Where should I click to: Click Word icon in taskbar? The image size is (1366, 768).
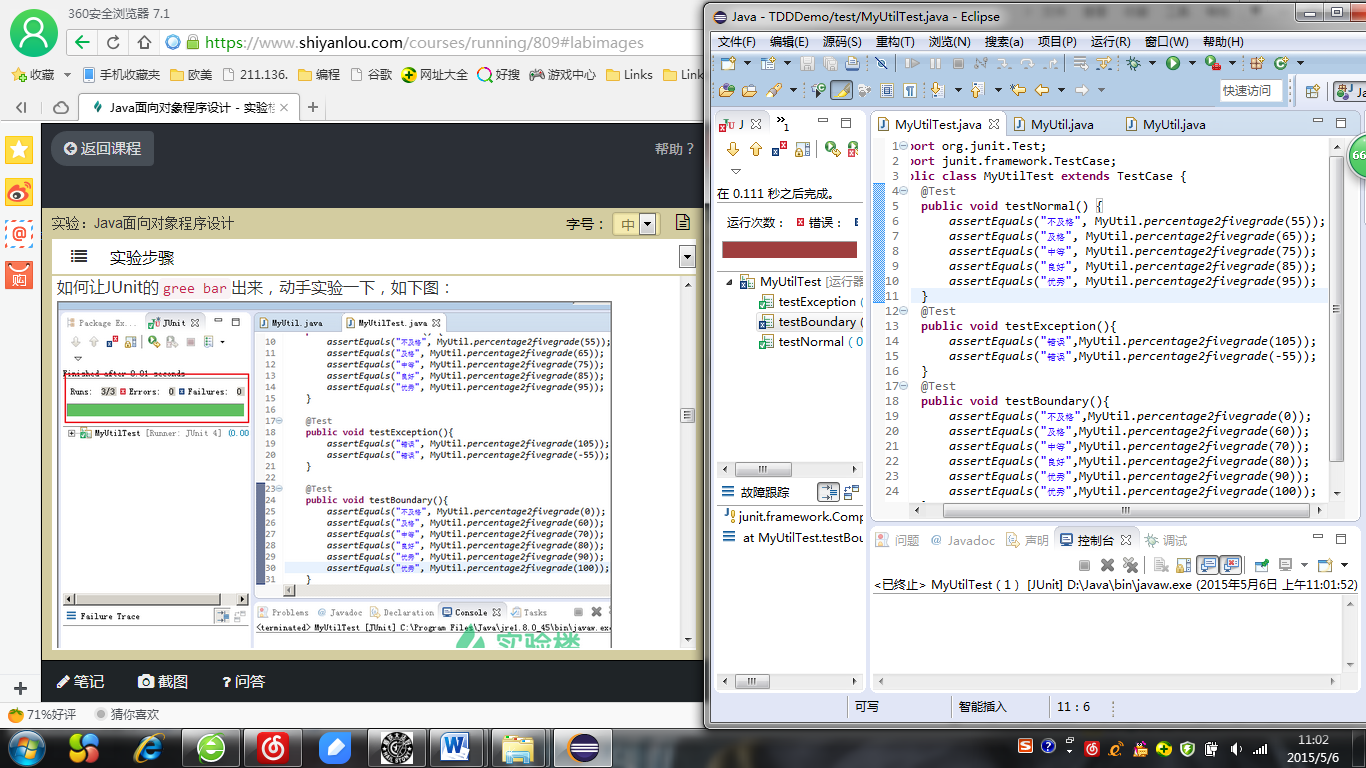coord(456,747)
